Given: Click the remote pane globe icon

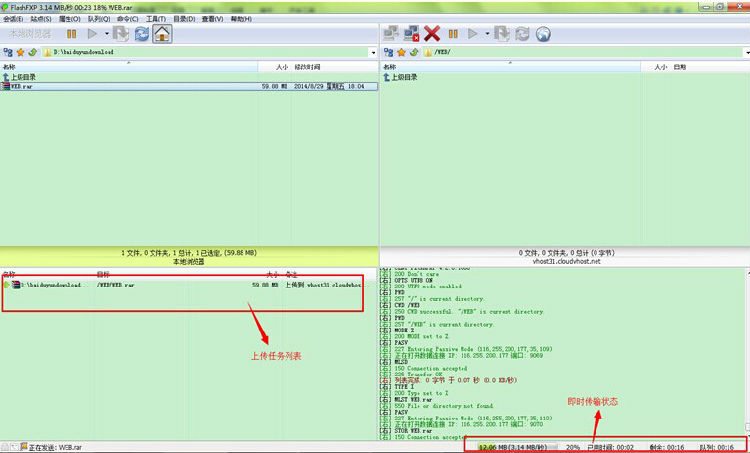Looking at the screenshot, I should (543, 33).
